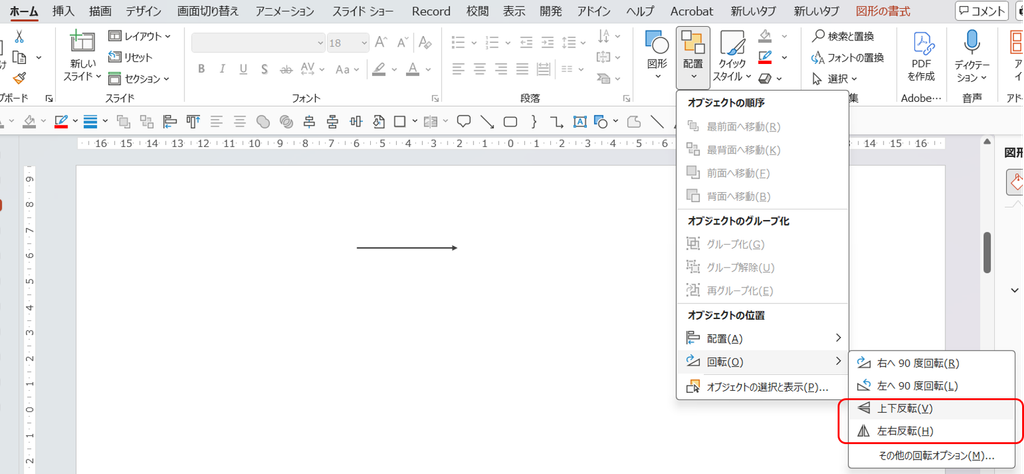Screen dimensions: 1024x474
Task: Select 左へ 90 度回転 menu item
Action: 931,385
